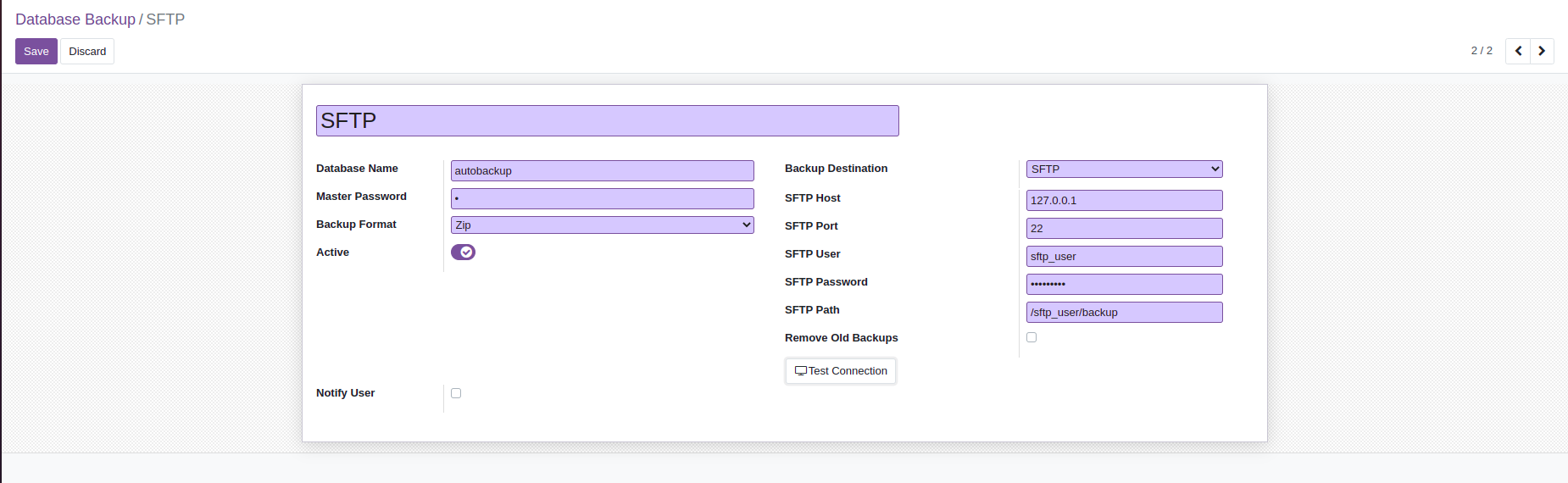Toggle the Active switch off

(463, 253)
